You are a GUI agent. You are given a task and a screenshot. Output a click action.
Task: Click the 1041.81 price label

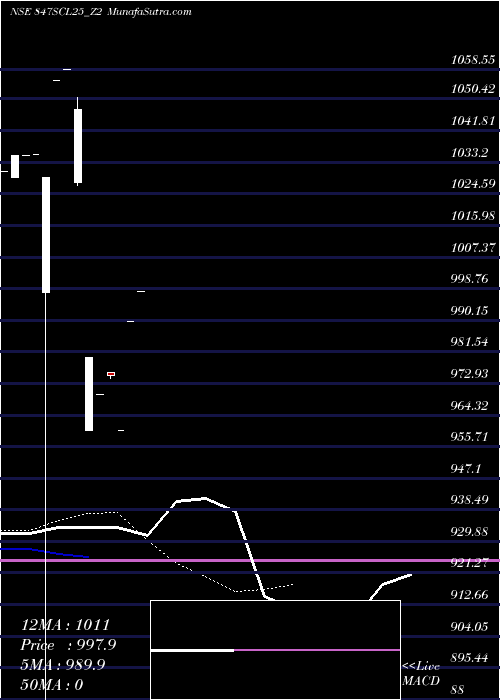coord(473,121)
